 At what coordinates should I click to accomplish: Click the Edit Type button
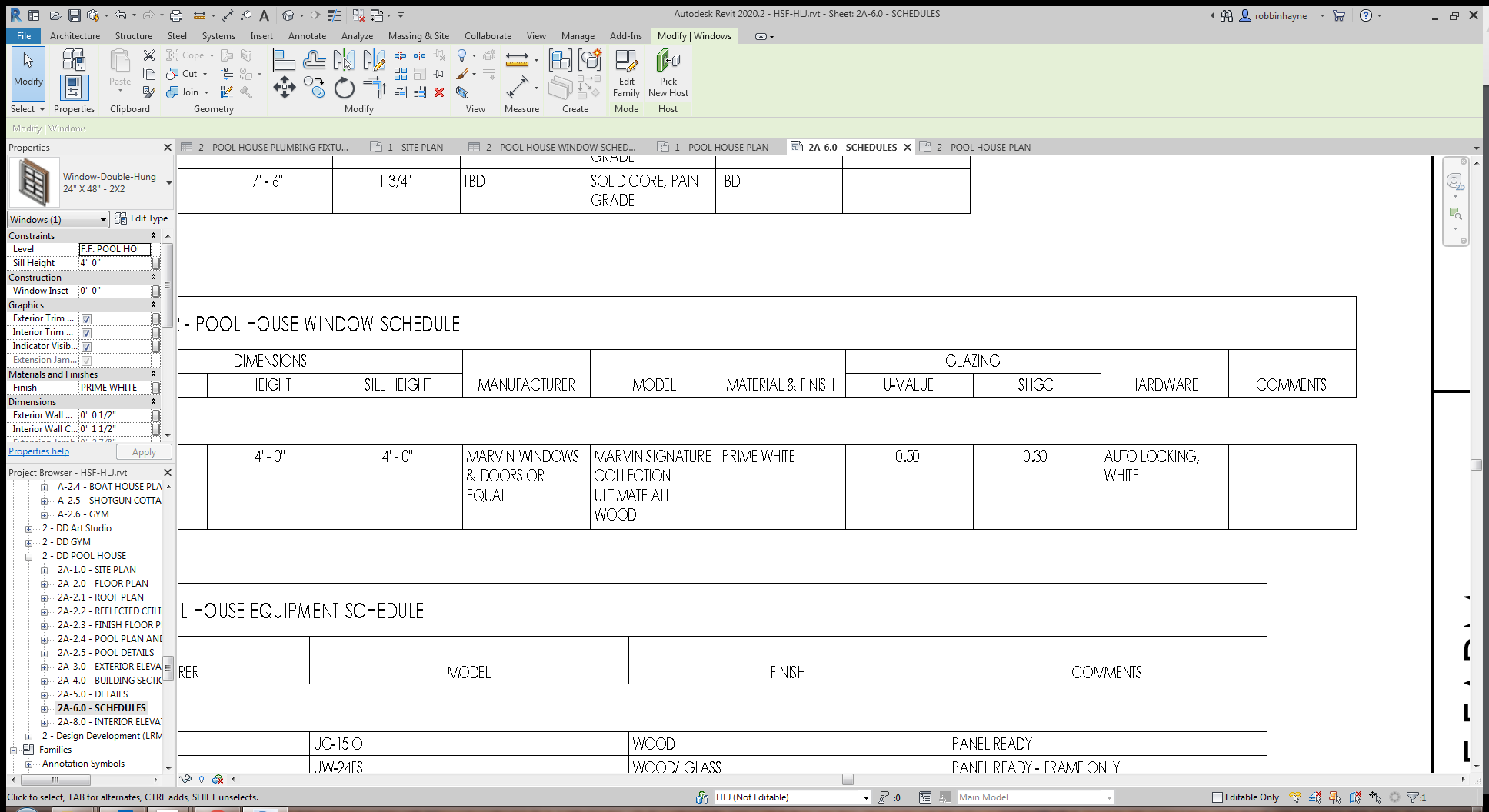(141, 218)
